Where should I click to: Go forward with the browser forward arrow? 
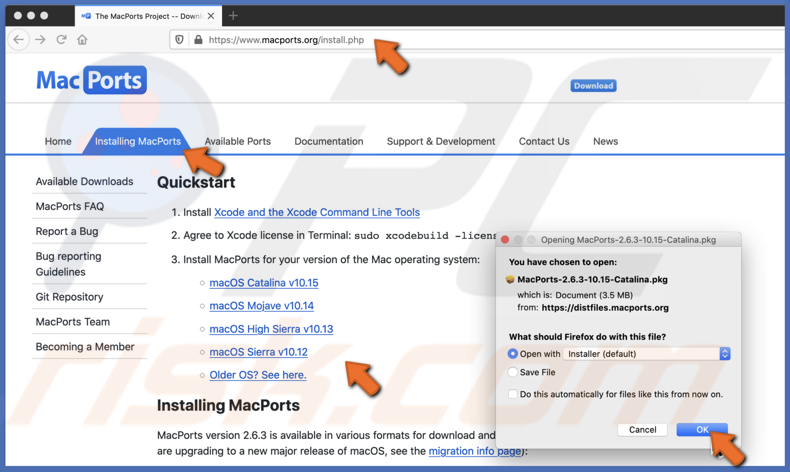click(40, 39)
